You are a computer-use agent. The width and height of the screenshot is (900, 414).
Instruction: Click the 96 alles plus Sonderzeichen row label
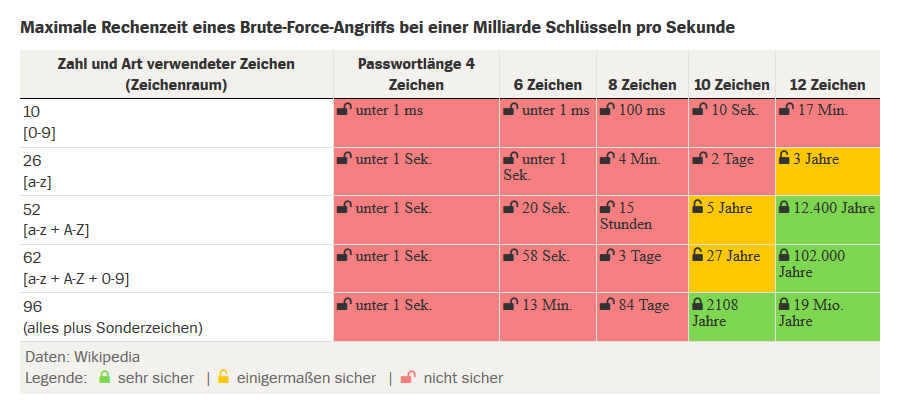112,316
